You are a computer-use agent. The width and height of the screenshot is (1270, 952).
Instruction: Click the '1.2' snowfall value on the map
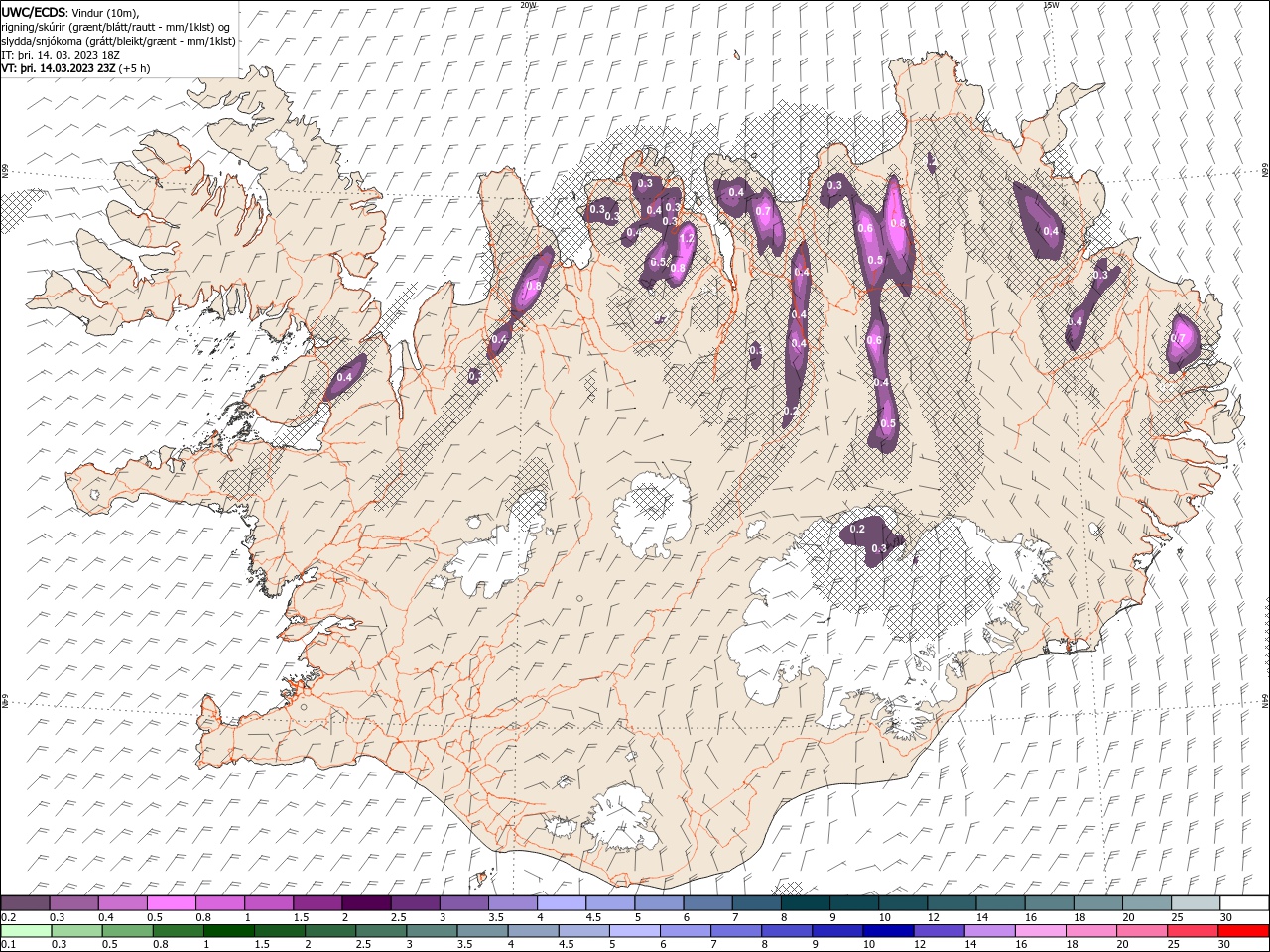686,239
